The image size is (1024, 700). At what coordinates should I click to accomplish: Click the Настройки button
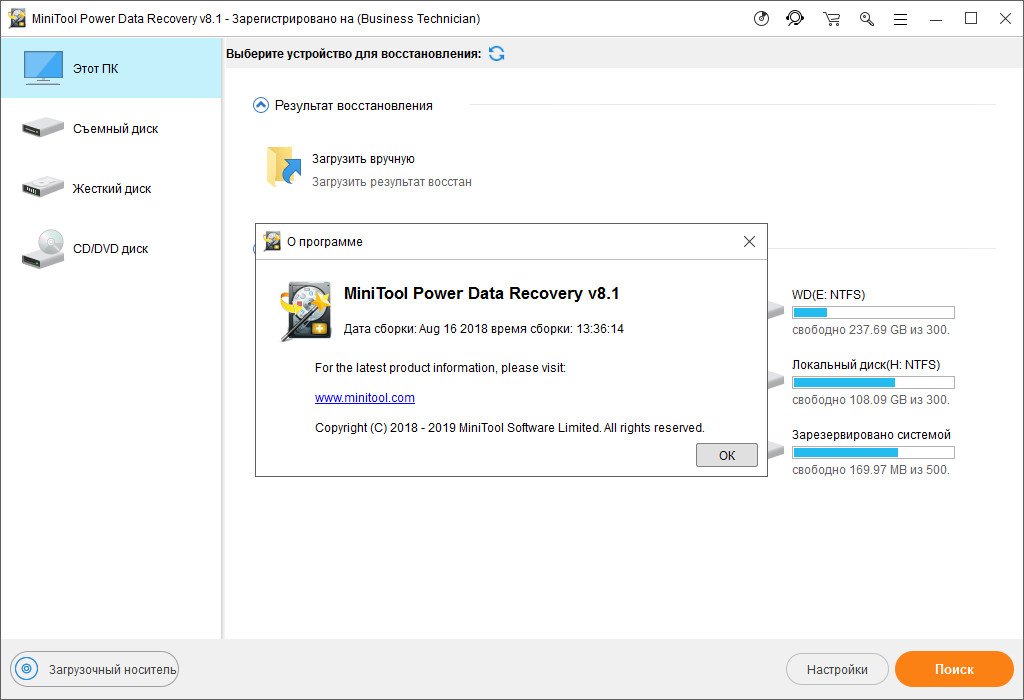point(837,669)
